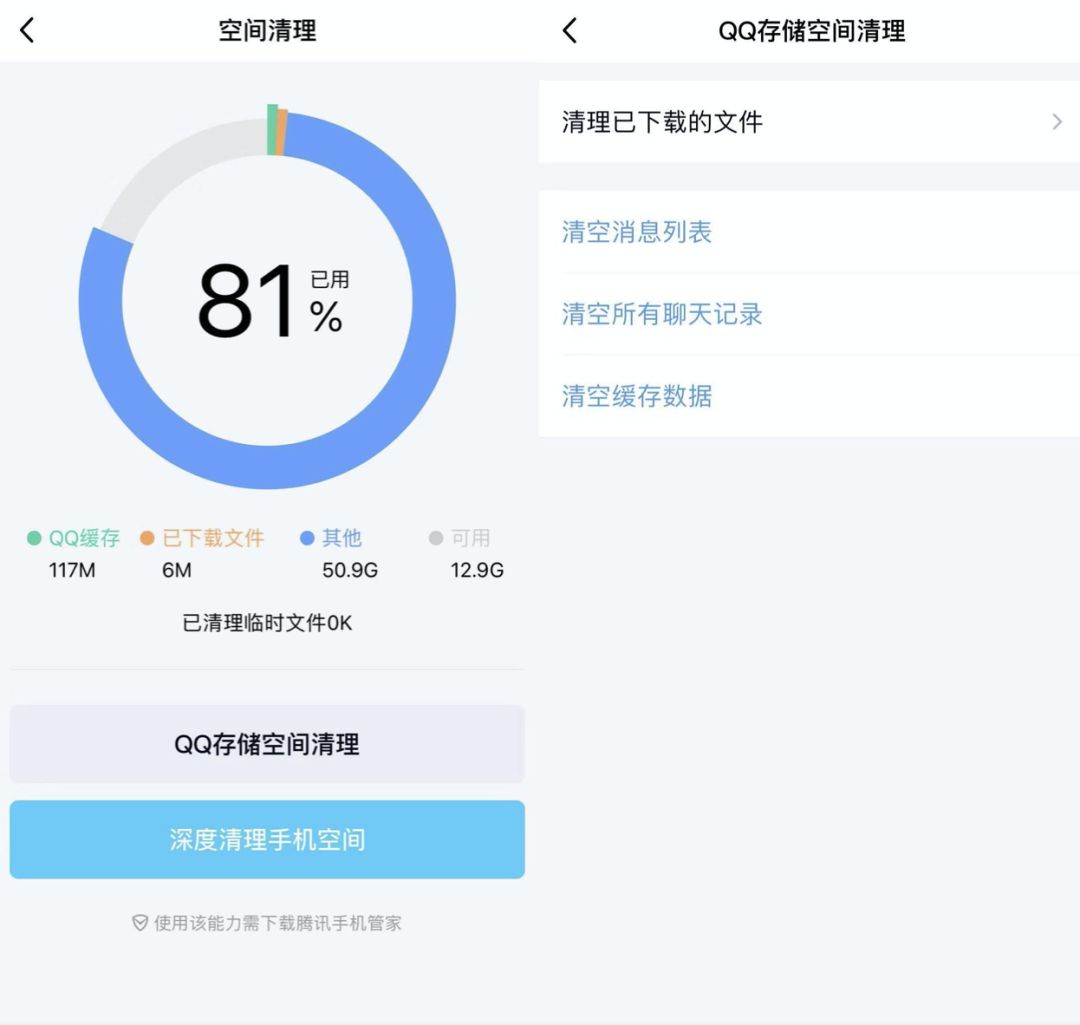Tap the 使用该能力需下载腾讯手机管家 notice text
Screen dimensions: 1080x1025
(278, 923)
